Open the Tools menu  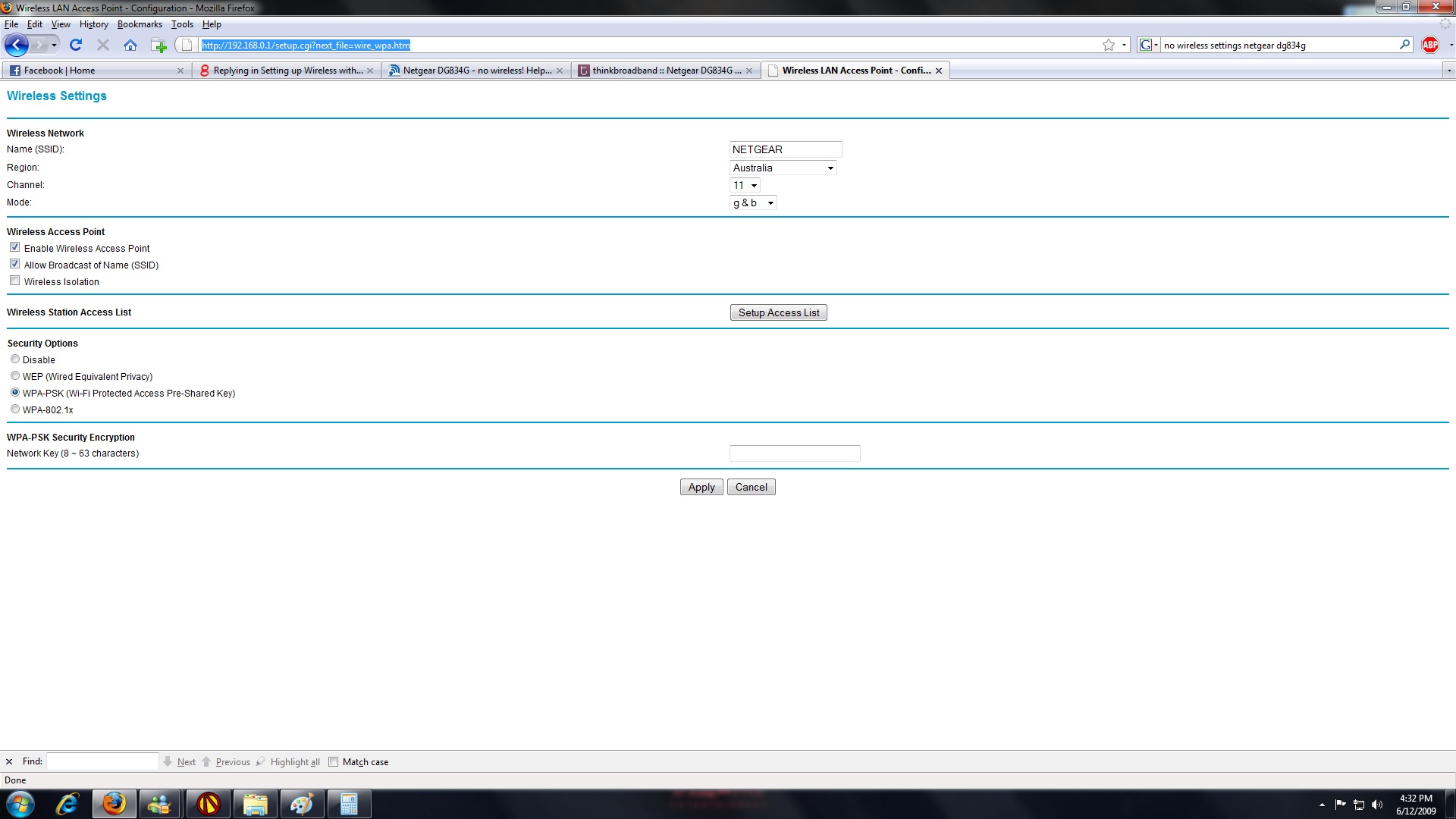coord(182,24)
